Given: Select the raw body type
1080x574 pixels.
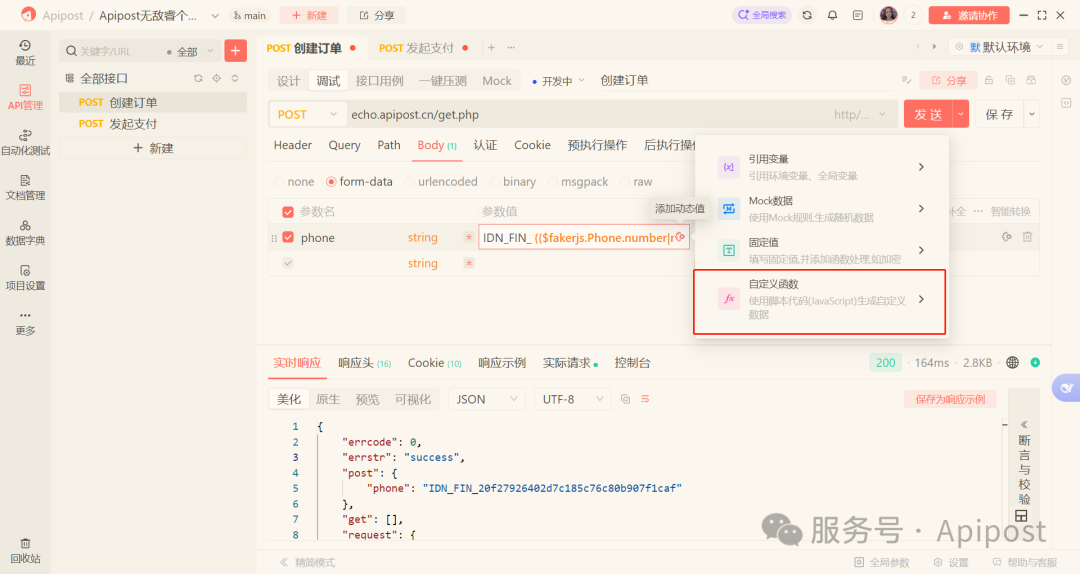Looking at the screenshot, I should [636, 182].
